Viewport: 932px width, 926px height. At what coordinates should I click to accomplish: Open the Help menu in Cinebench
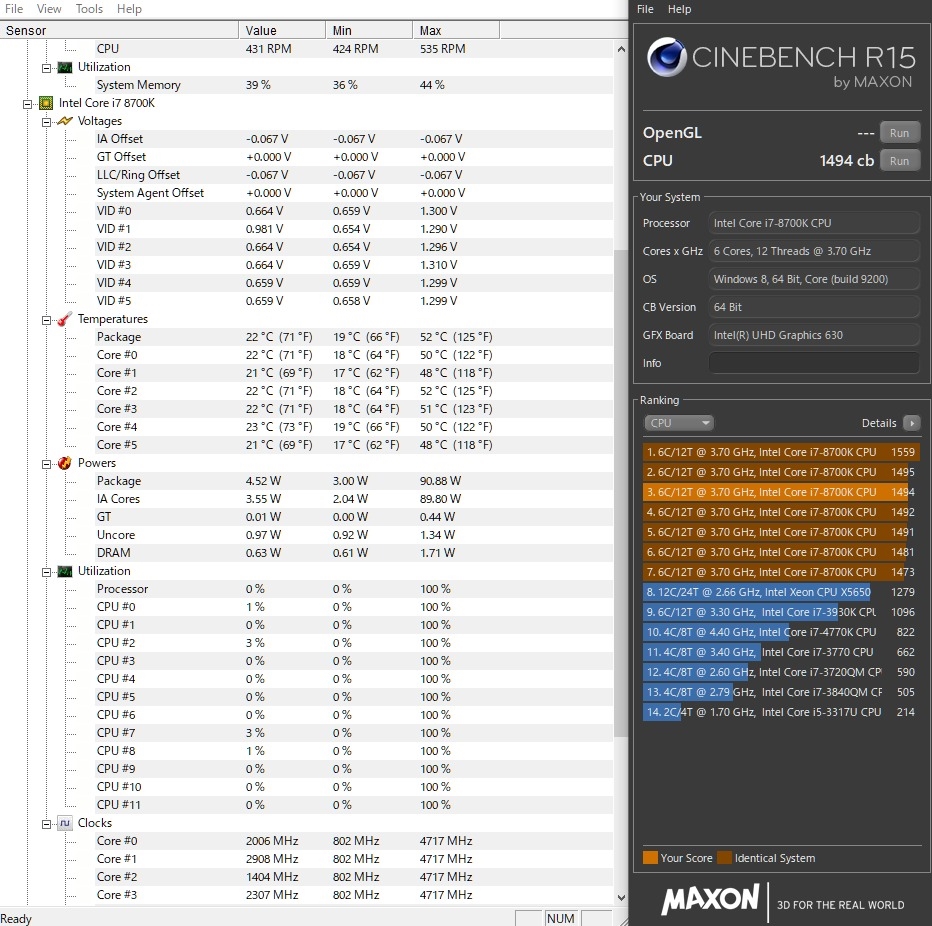[x=679, y=9]
